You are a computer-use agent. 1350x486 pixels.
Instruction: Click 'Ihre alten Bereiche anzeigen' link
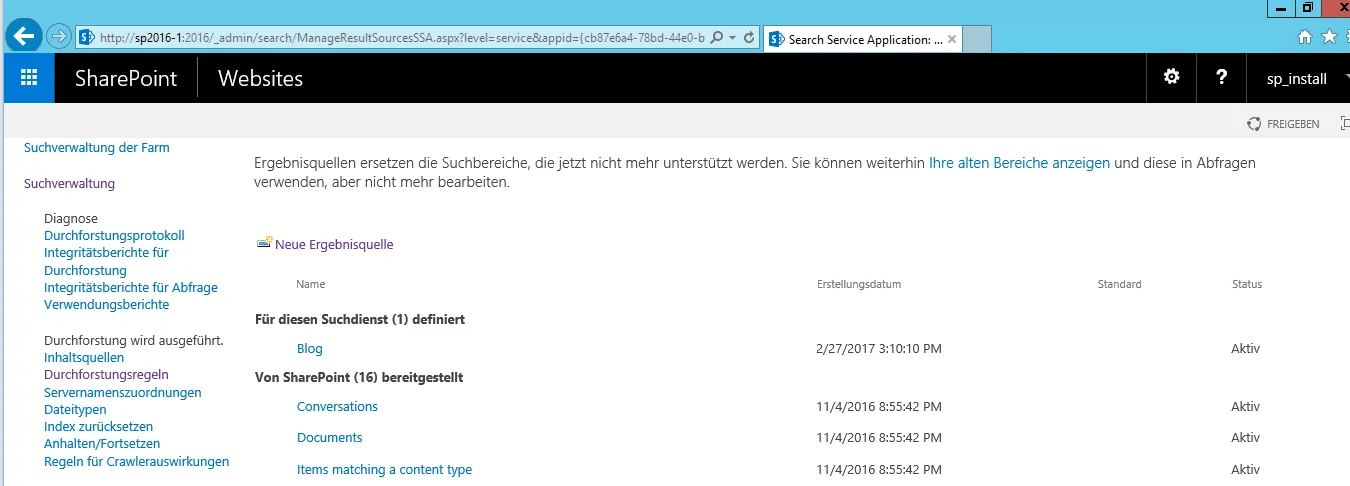point(1019,162)
